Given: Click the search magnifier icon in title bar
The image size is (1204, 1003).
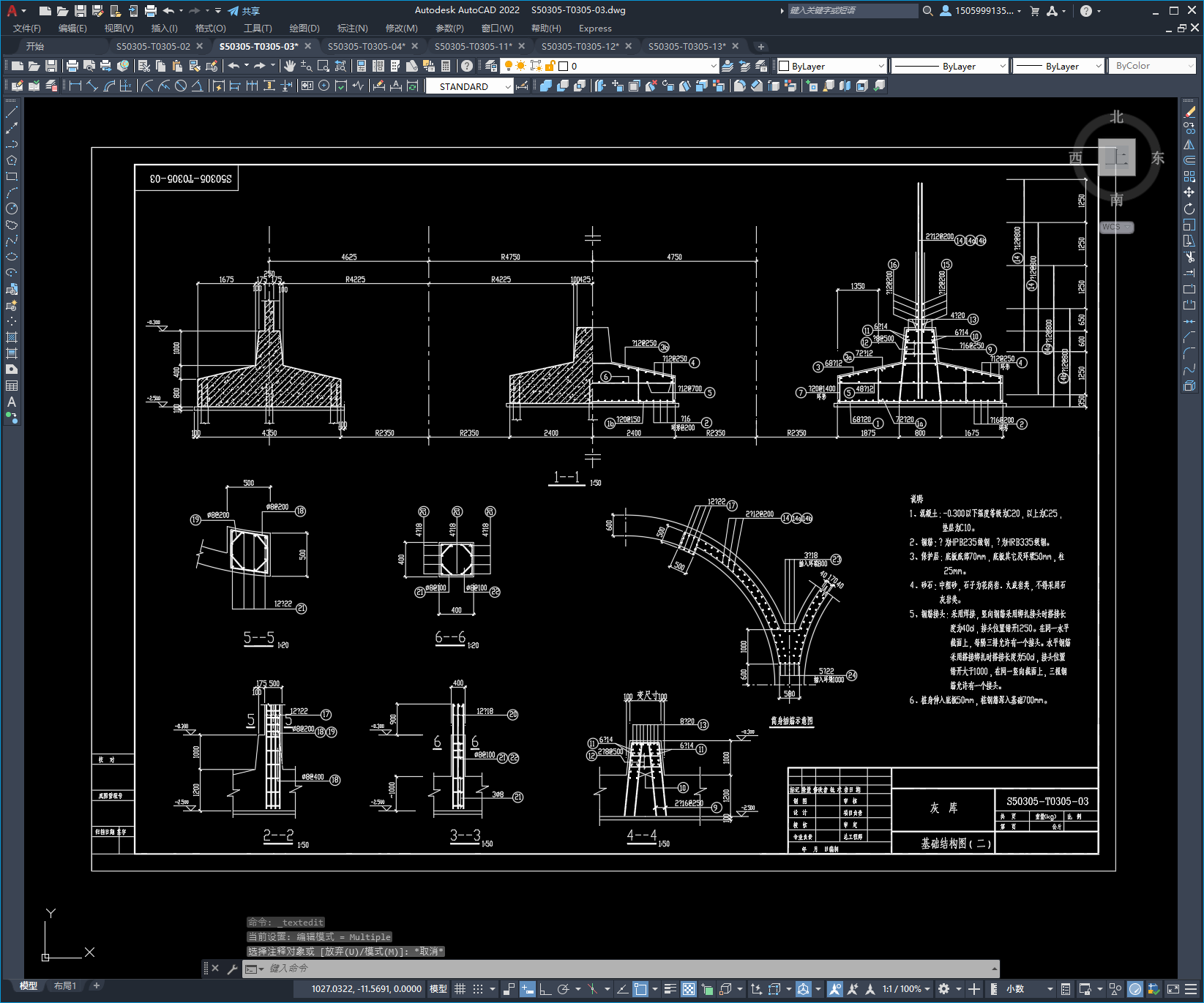Looking at the screenshot, I should tap(927, 11).
